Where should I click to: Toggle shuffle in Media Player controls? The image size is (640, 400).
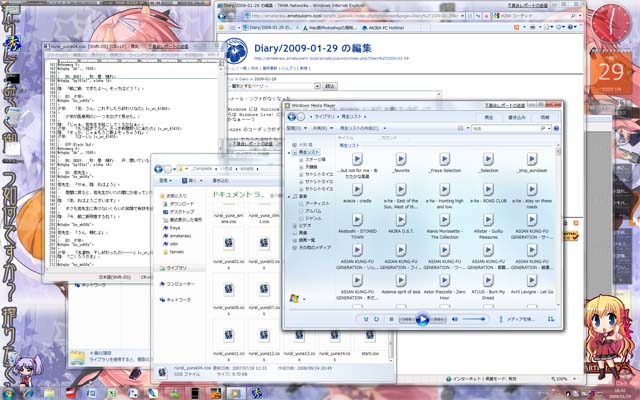point(365,319)
